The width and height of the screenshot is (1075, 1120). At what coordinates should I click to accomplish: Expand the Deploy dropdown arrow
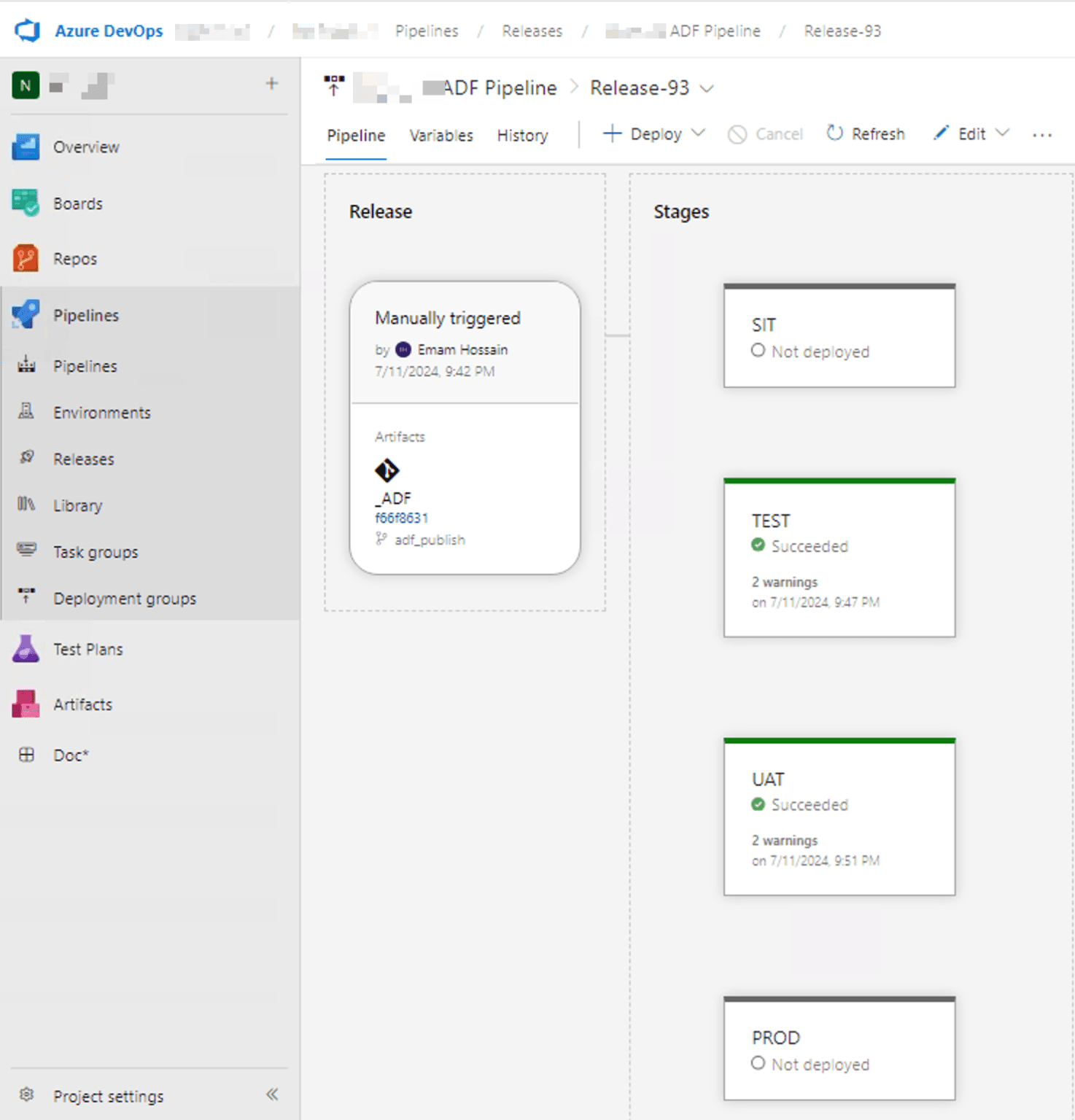[699, 134]
